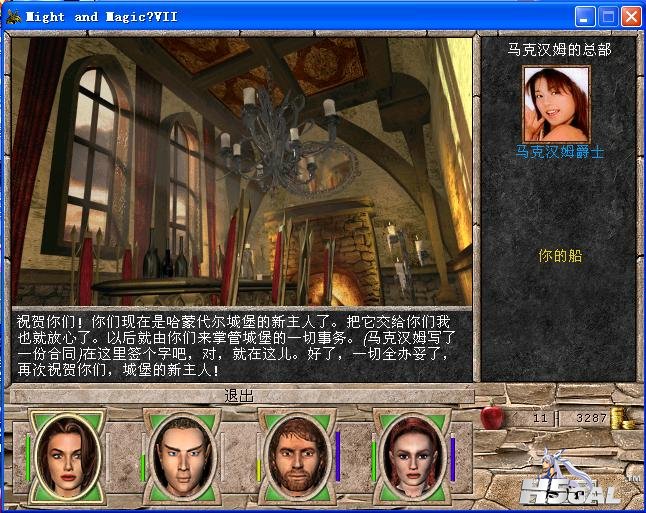Maximize the Might and Magic VII window
The image size is (646, 513).
pyautogui.click(x=608, y=17)
